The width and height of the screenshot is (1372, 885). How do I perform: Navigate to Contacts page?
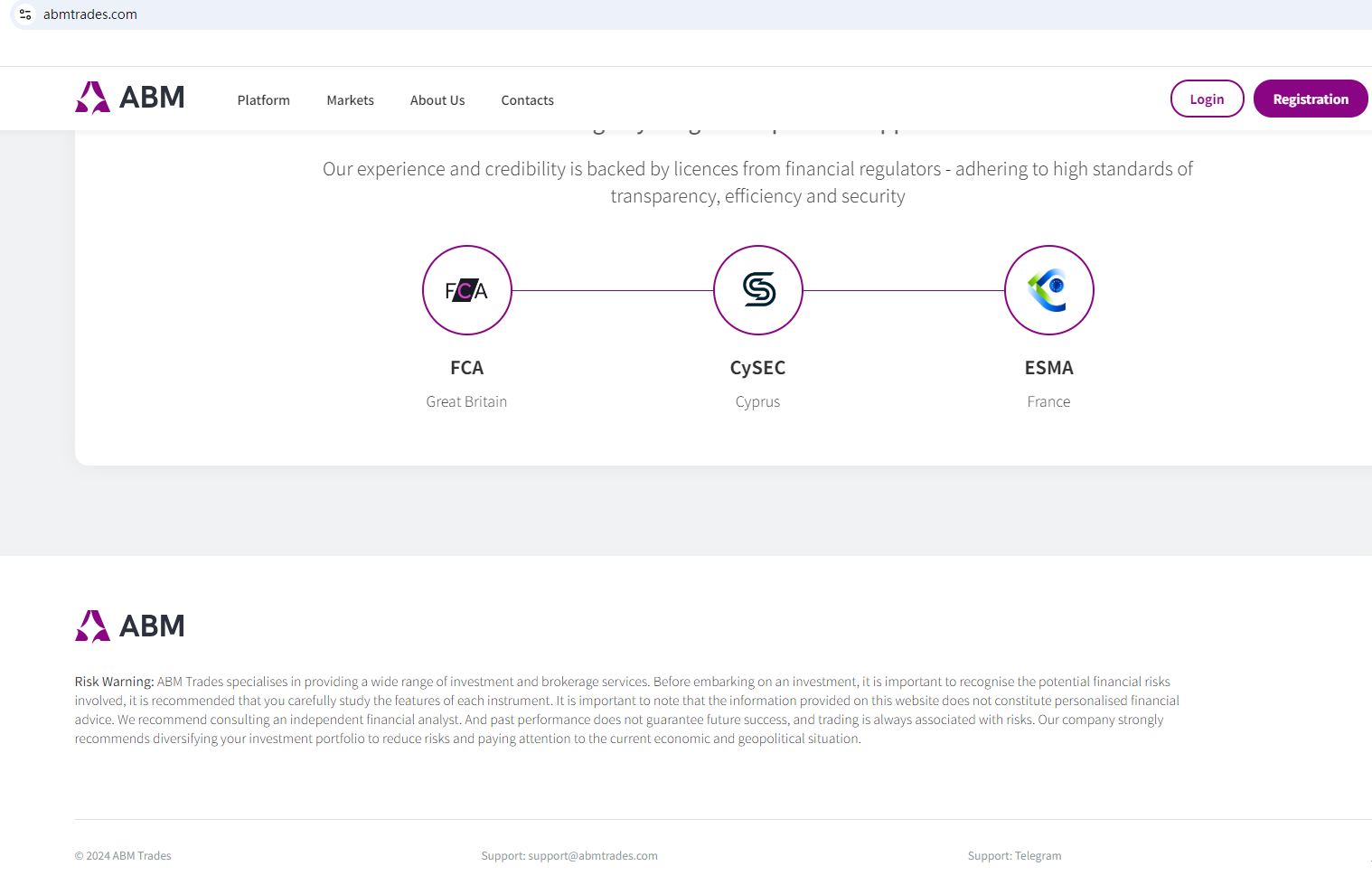[527, 100]
